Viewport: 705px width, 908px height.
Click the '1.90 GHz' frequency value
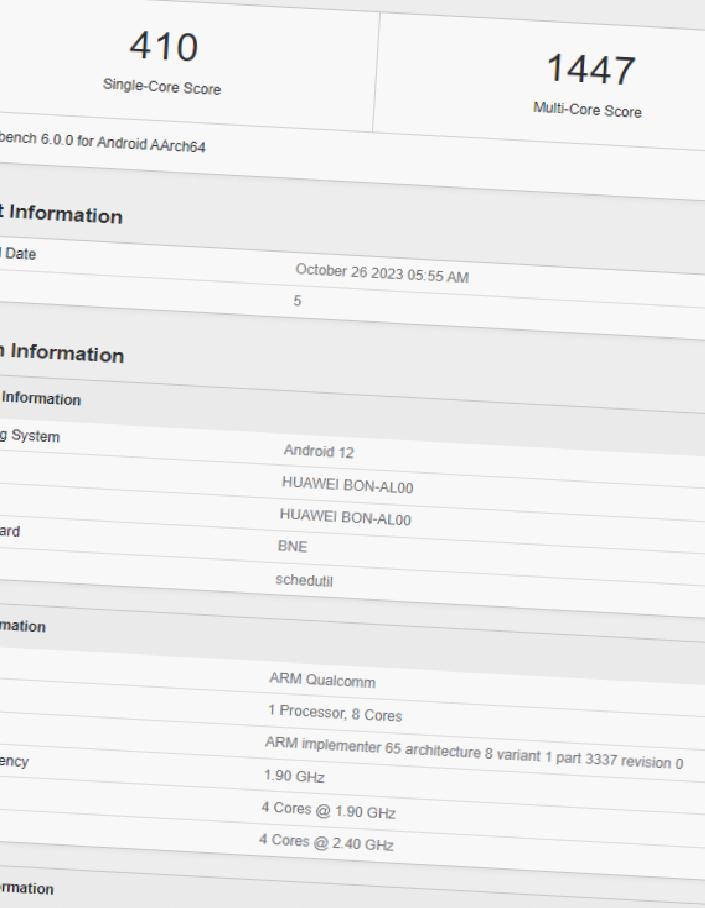pyautogui.click(x=294, y=775)
